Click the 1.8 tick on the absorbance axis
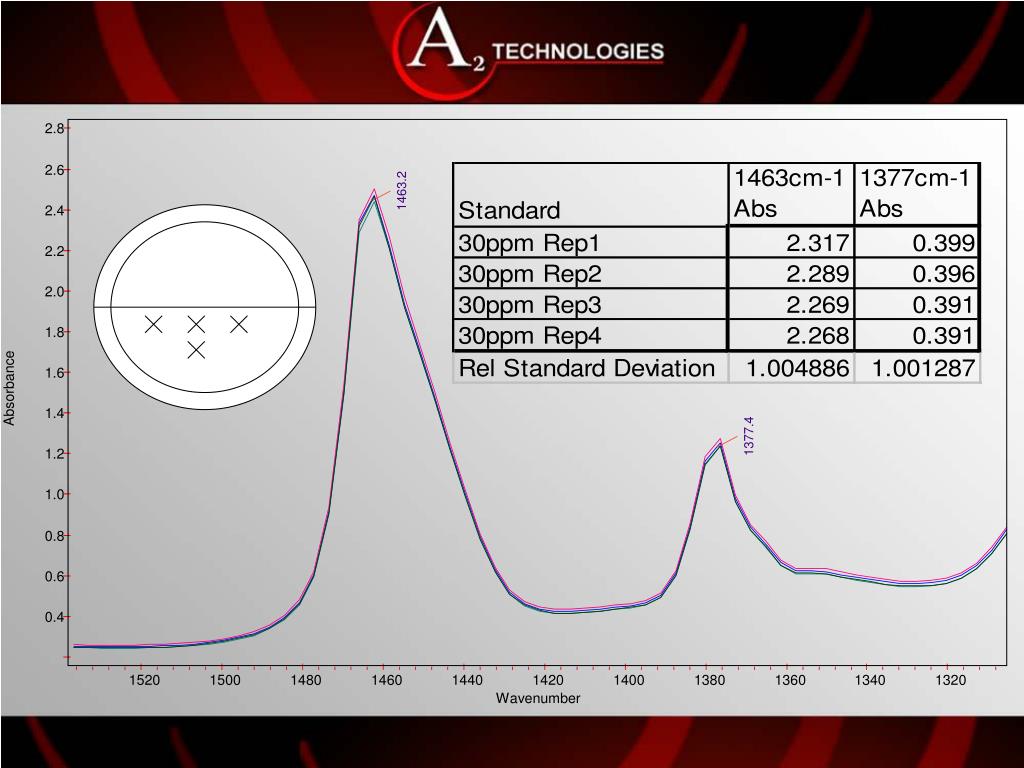This screenshot has height=768, width=1024. click(x=54, y=332)
